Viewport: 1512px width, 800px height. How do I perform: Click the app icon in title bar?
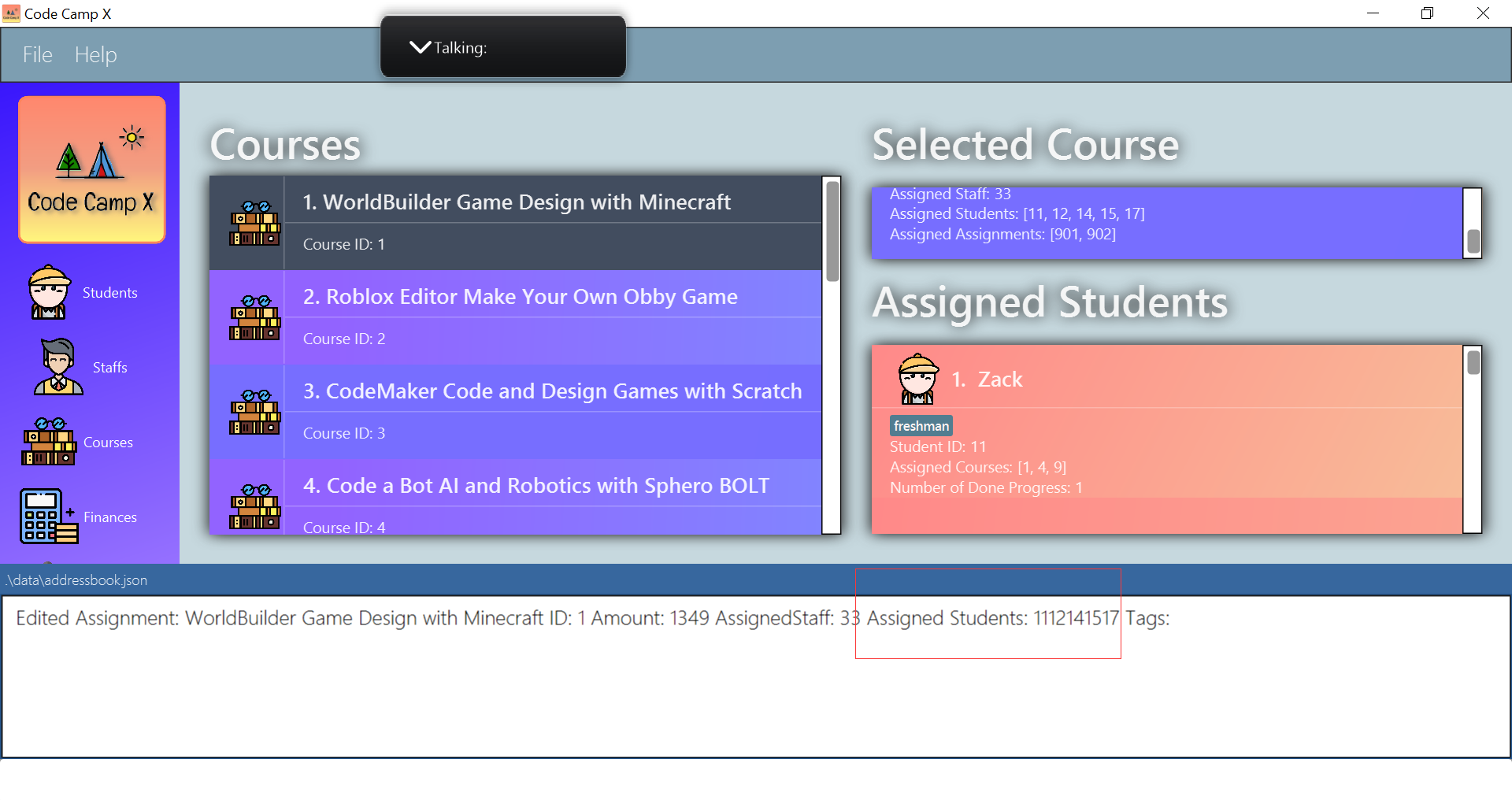coord(11,13)
